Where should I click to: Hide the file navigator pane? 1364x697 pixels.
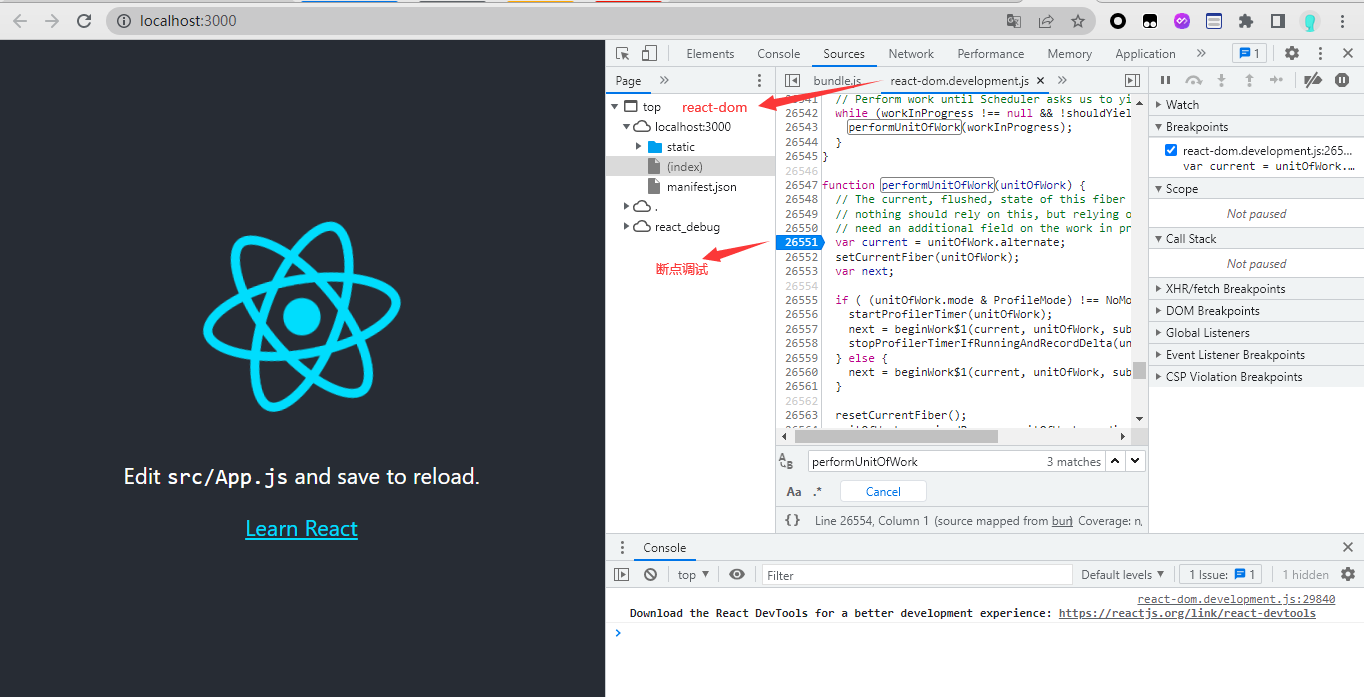tap(792, 81)
